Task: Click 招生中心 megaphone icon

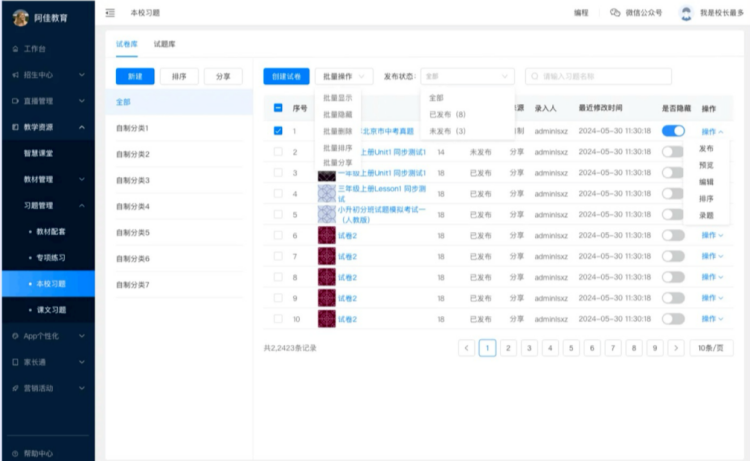Action: tap(15, 75)
